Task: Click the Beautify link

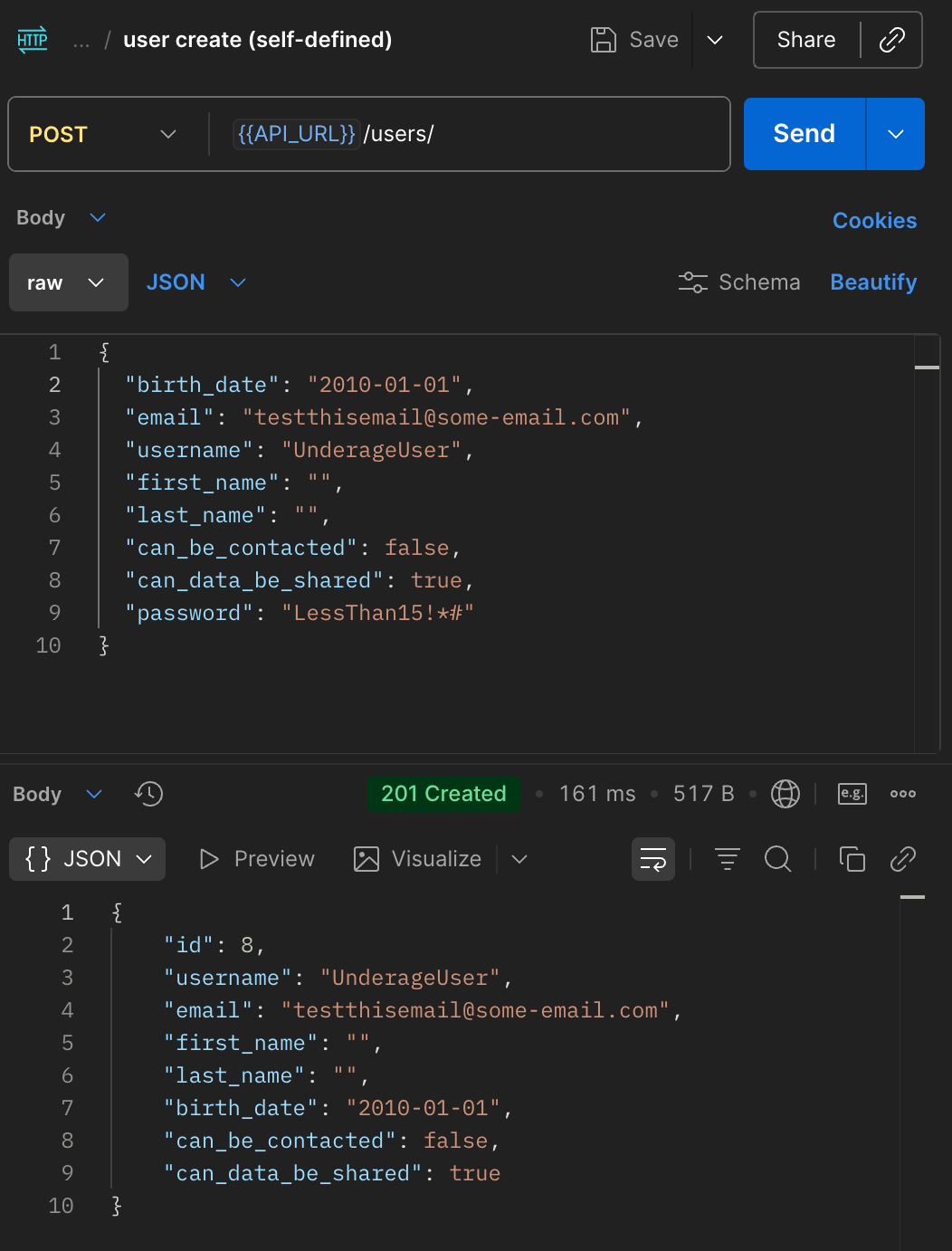Action: (872, 282)
